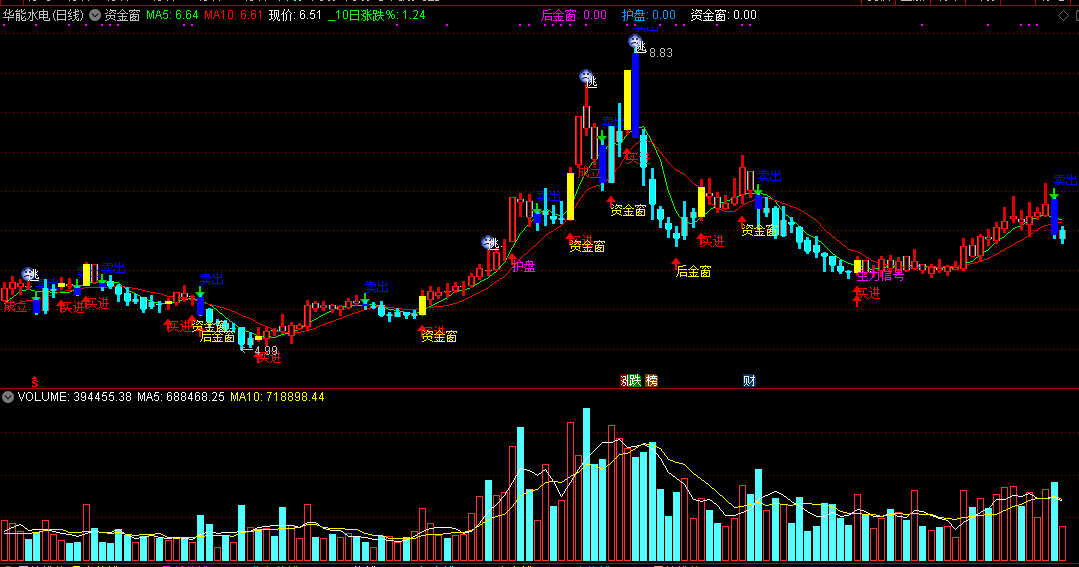This screenshot has width=1079, height=567.
Task: Select the VOLUME: 394455.38 readout
Action: click(74, 397)
